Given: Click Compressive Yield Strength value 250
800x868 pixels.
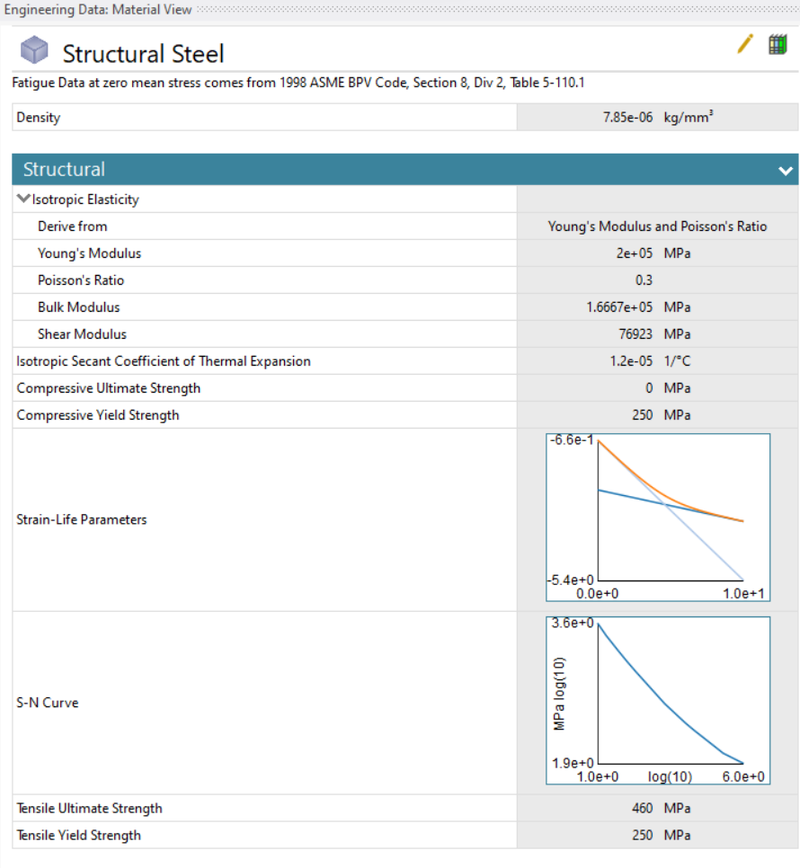Looking at the screenshot, I should pyautogui.click(x=642, y=415).
